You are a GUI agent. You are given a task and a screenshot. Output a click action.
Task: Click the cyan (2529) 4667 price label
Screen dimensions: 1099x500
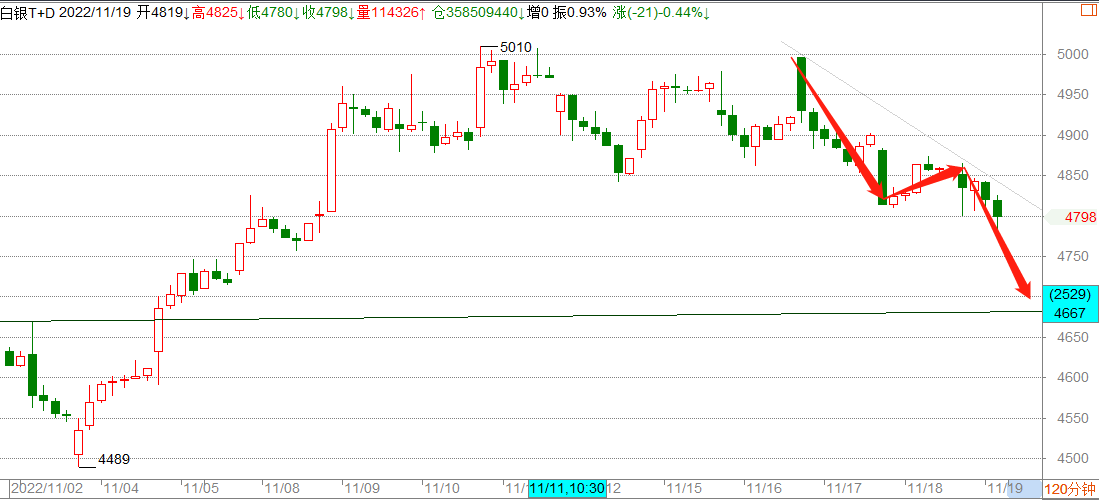click(x=1070, y=304)
